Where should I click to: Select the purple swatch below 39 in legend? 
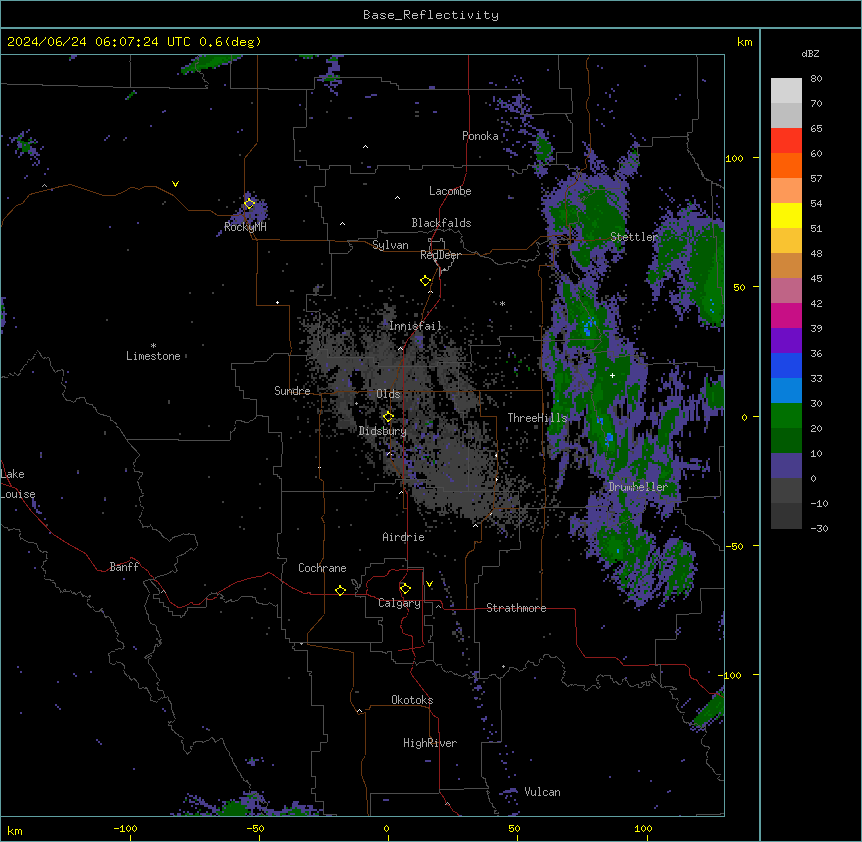pyautogui.click(x=786, y=340)
